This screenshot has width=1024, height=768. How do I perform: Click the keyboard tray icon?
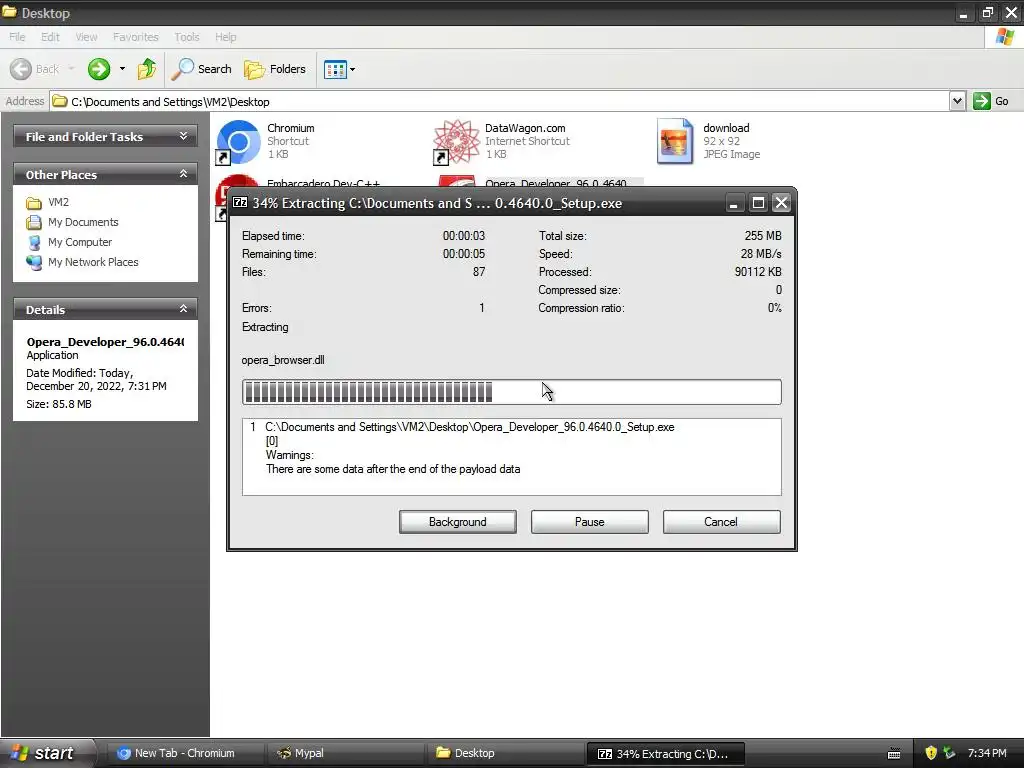point(894,754)
